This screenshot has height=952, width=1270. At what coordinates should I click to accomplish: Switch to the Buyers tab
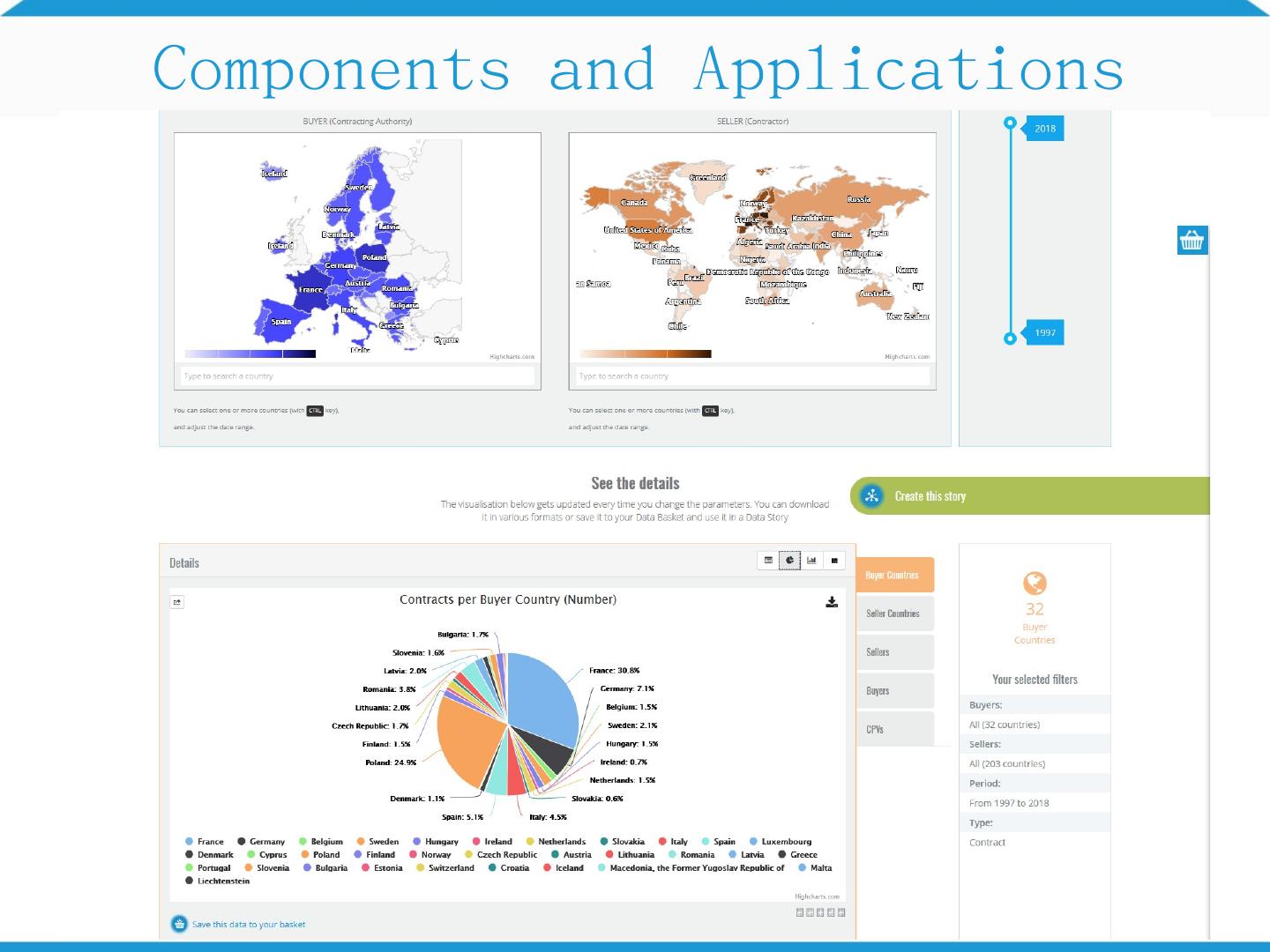tap(895, 691)
